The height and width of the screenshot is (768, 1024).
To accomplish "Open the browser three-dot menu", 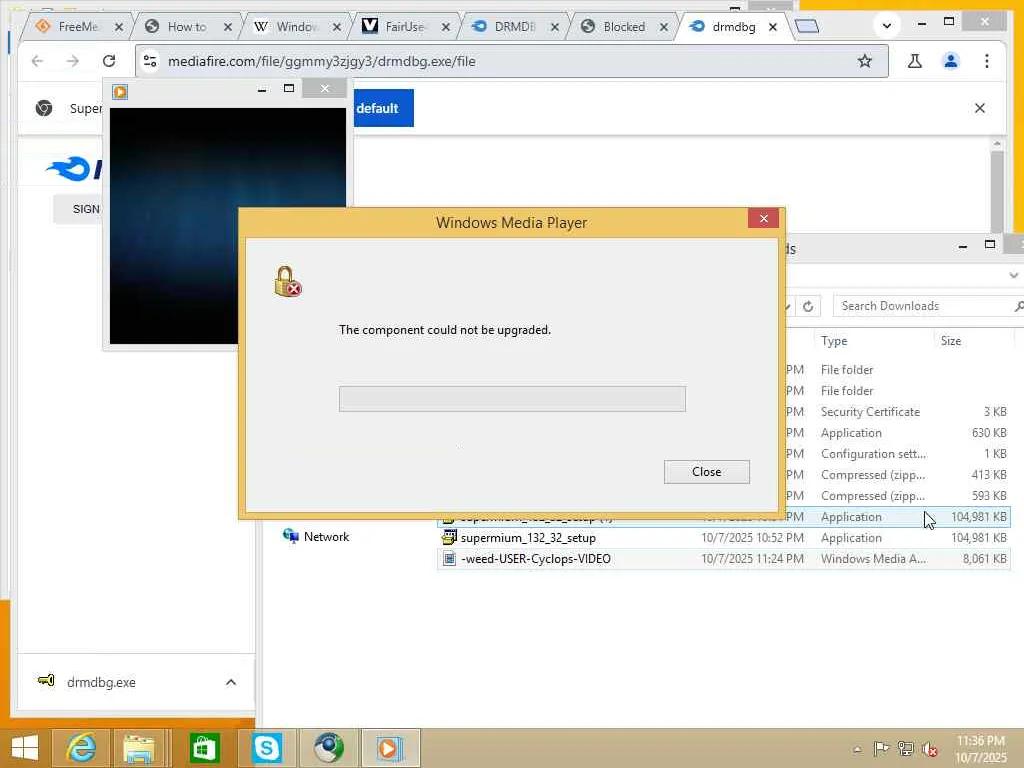I will point(987,61).
